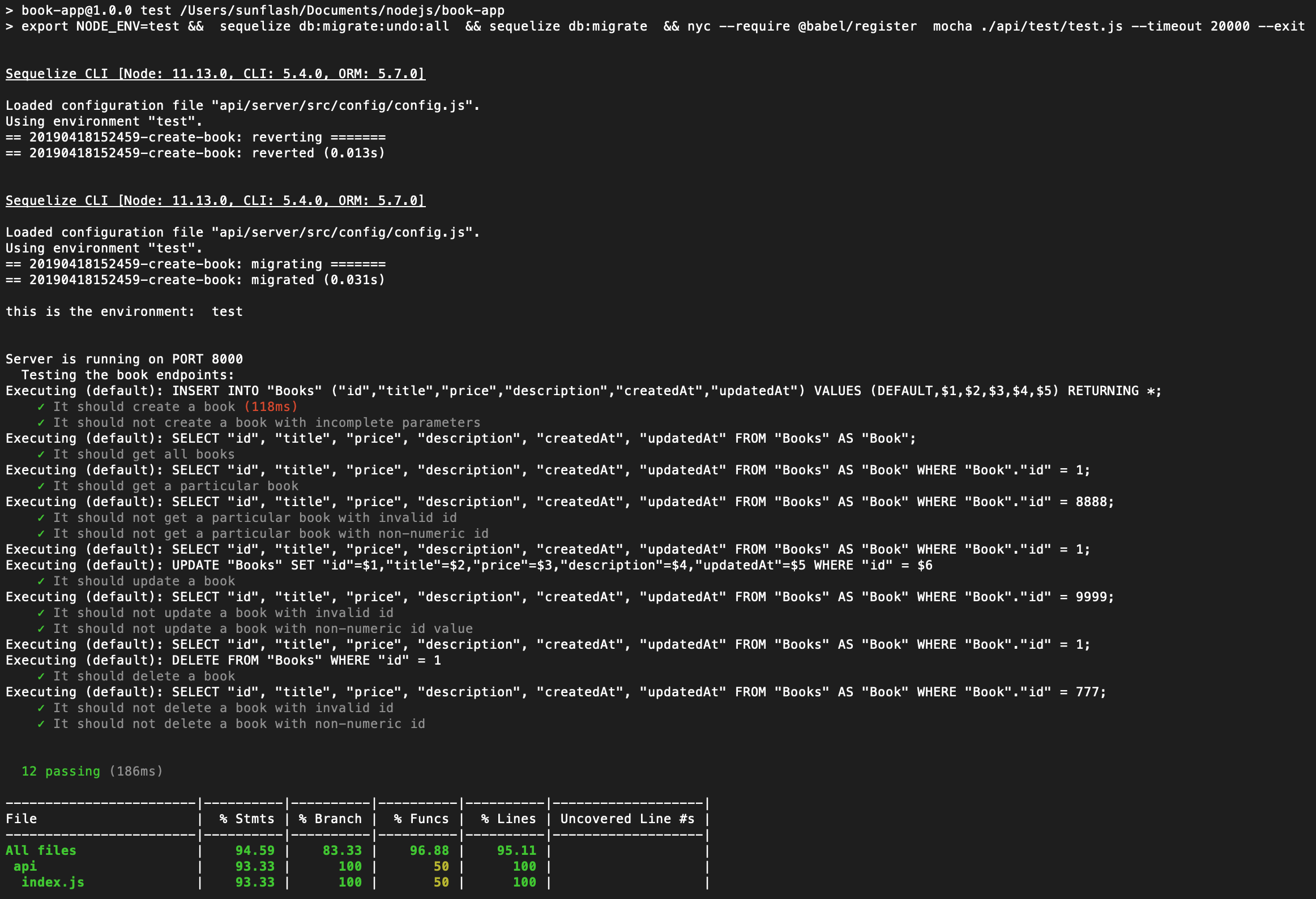The width and height of the screenshot is (1316, 899).
Task: Click the '% Stmts' column header
Action: tap(247, 819)
